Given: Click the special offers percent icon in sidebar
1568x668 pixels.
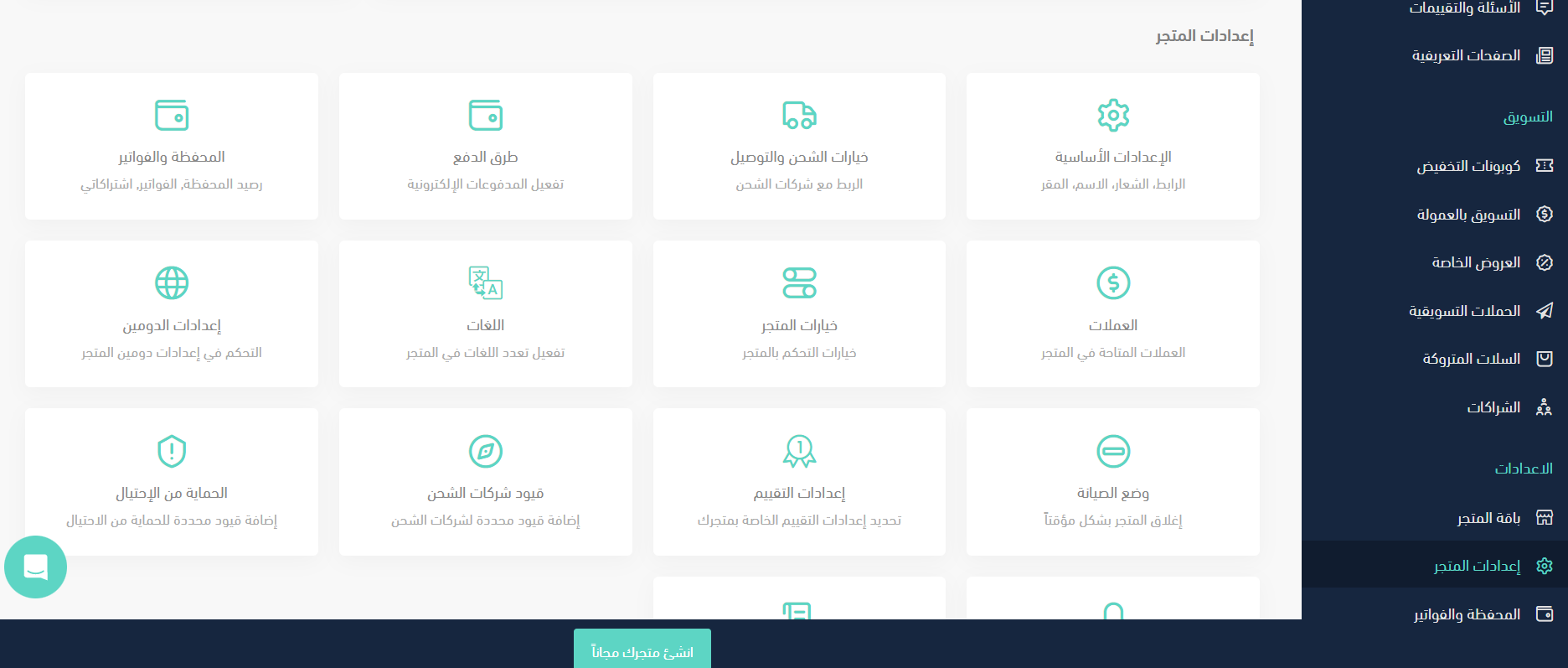Looking at the screenshot, I should tap(1545, 262).
